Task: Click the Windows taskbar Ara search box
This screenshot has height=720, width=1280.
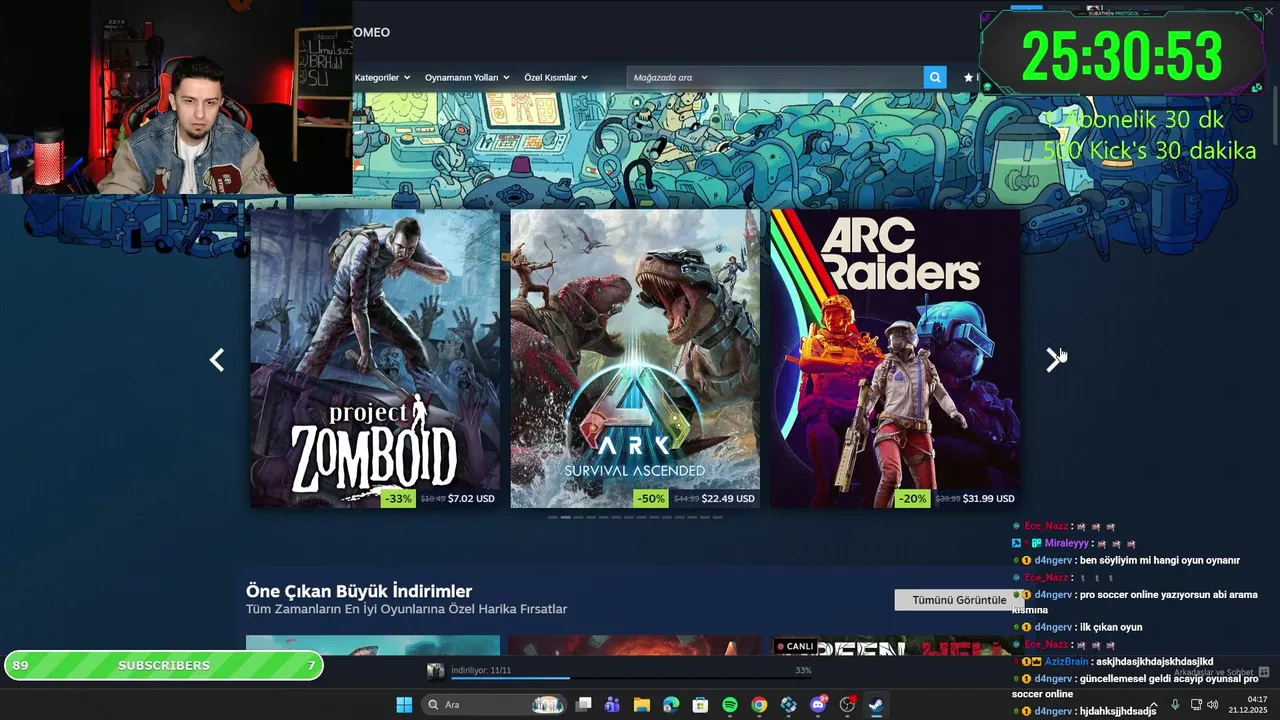Action: [x=495, y=705]
